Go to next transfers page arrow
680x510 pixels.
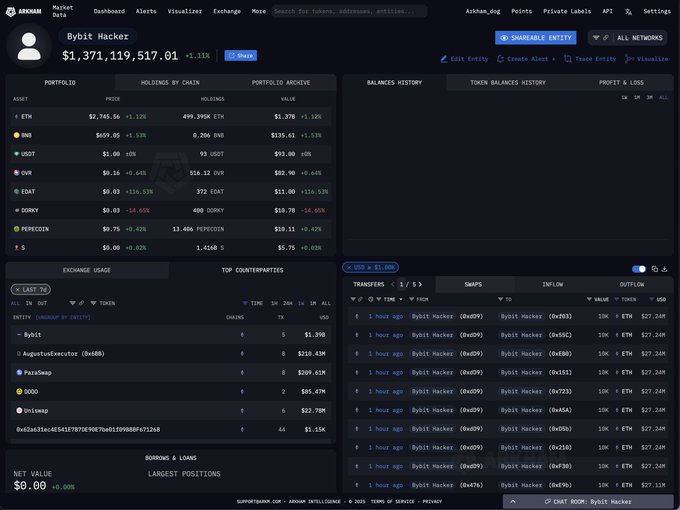tap(420, 284)
